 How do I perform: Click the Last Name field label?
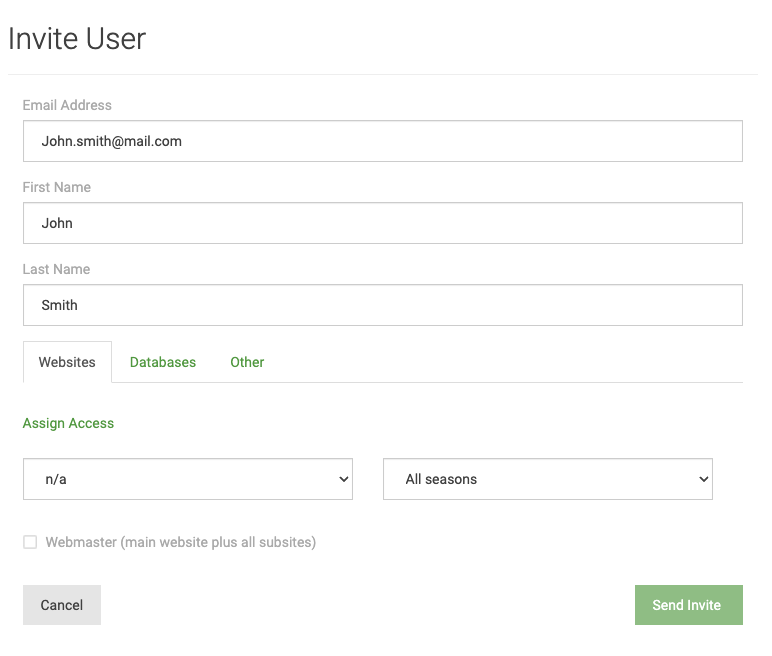tap(56, 269)
